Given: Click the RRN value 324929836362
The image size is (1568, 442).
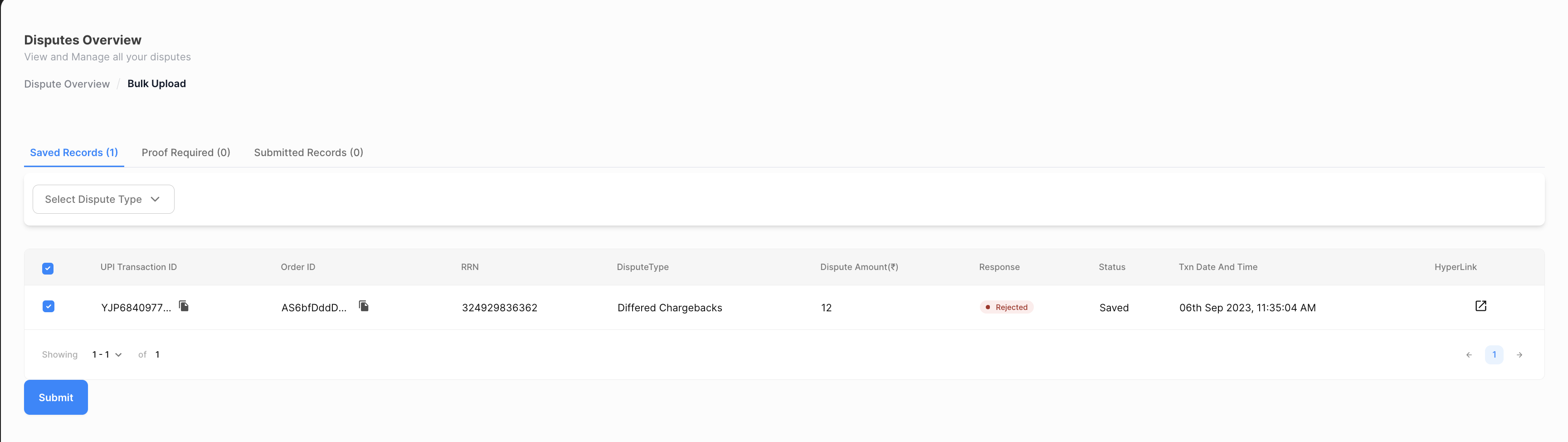Looking at the screenshot, I should click(499, 308).
